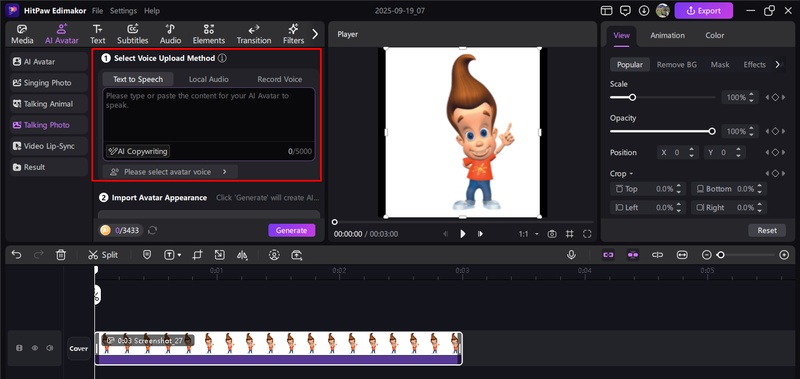Show the grid overlay in player

tap(569, 234)
